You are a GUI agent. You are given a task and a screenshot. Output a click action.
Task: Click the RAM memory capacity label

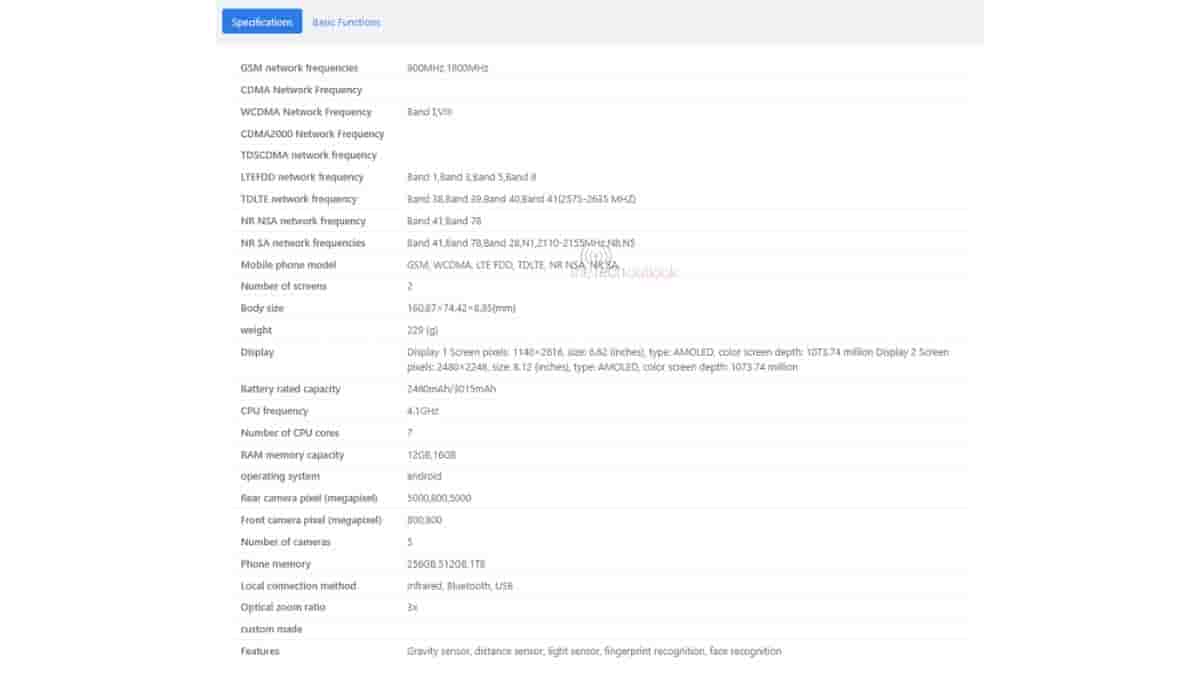(x=292, y=455)
